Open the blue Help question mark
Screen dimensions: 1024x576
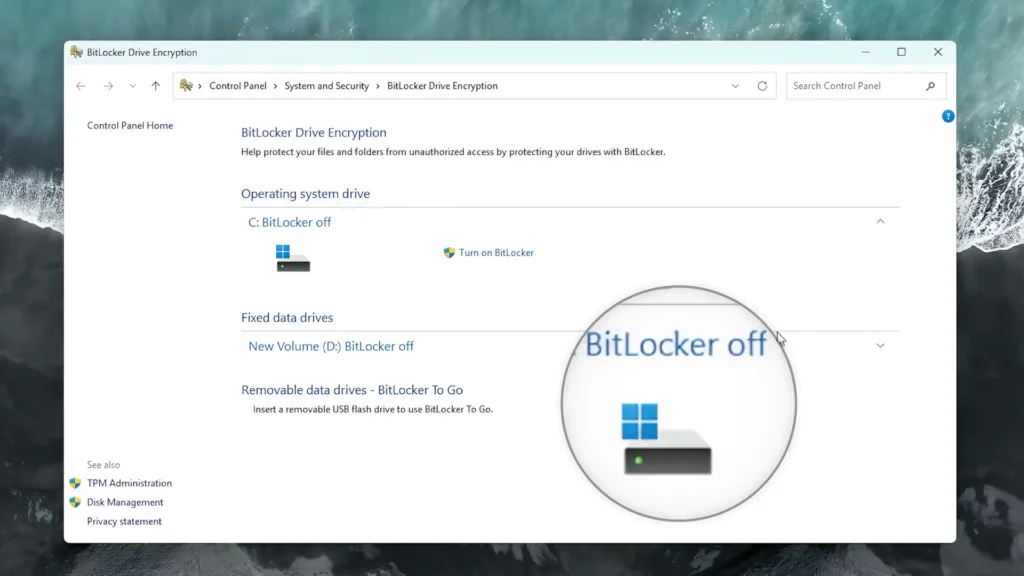click(x=948, y=116)
